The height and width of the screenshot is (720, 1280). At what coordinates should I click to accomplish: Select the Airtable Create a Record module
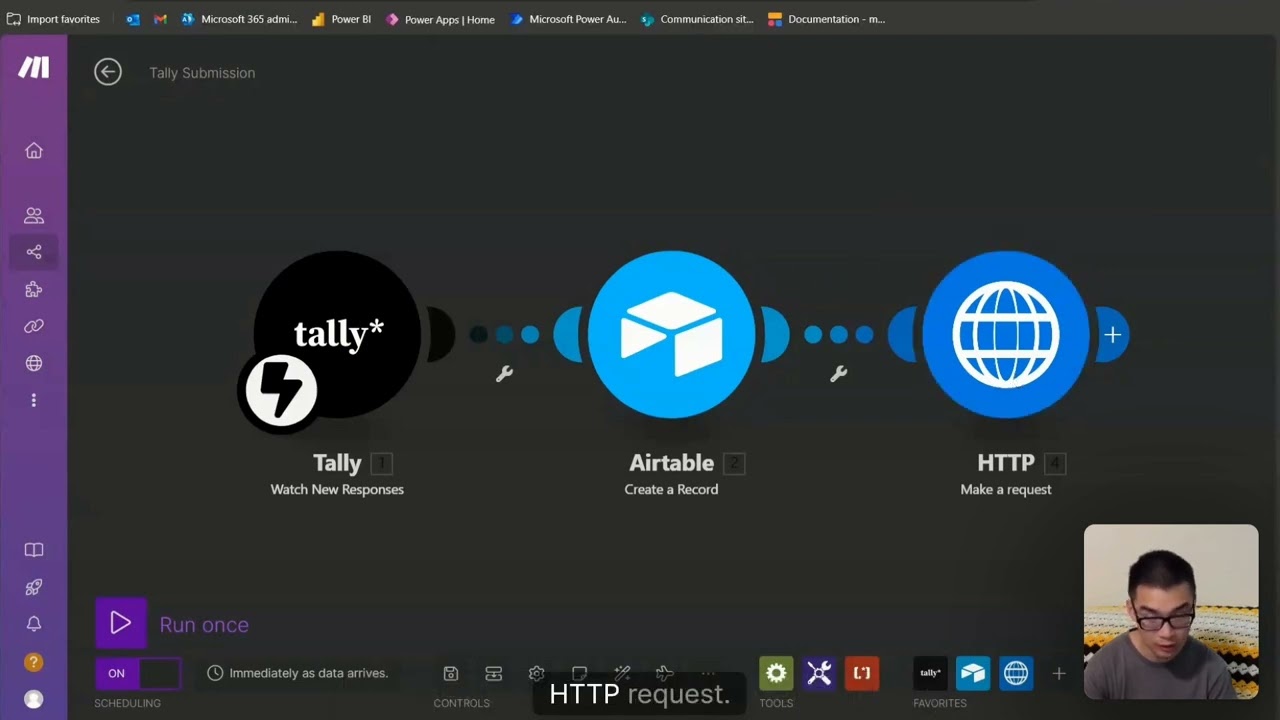click(x=672, y=334)
